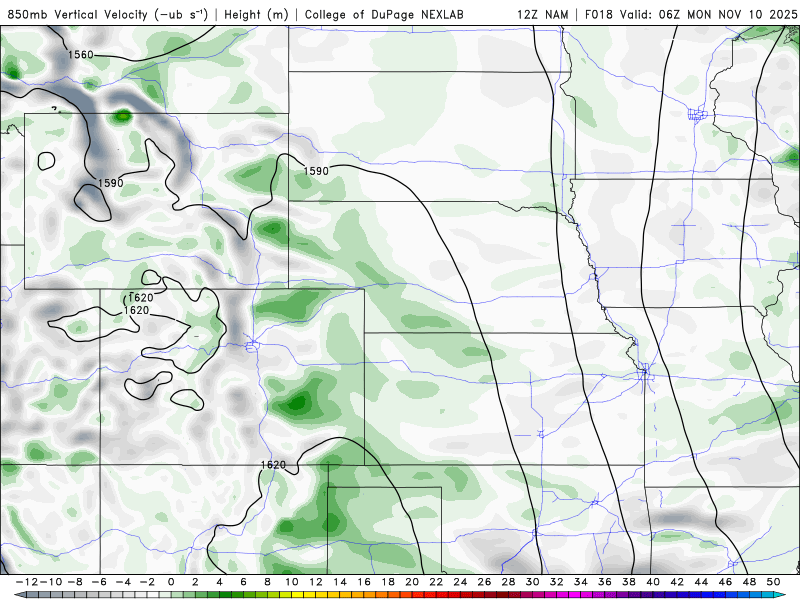This screenshot has height=600, width=800.
Task: Click the 36 value on the color scale
Action: (605, 582)
